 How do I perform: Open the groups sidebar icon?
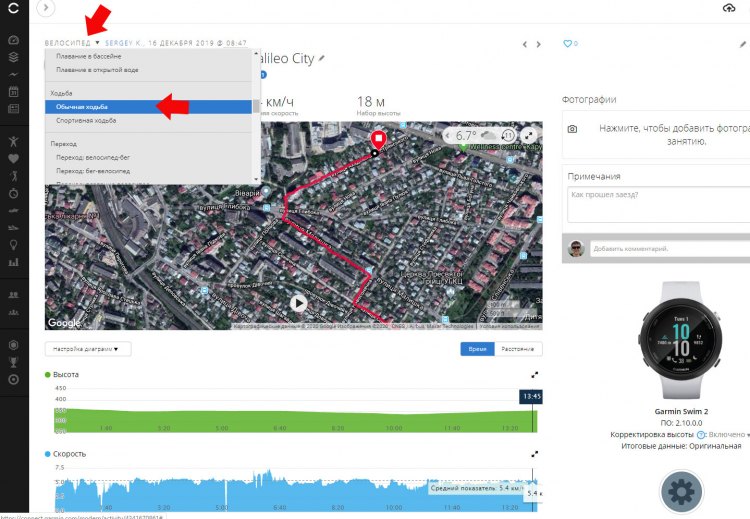pos(14,312)
